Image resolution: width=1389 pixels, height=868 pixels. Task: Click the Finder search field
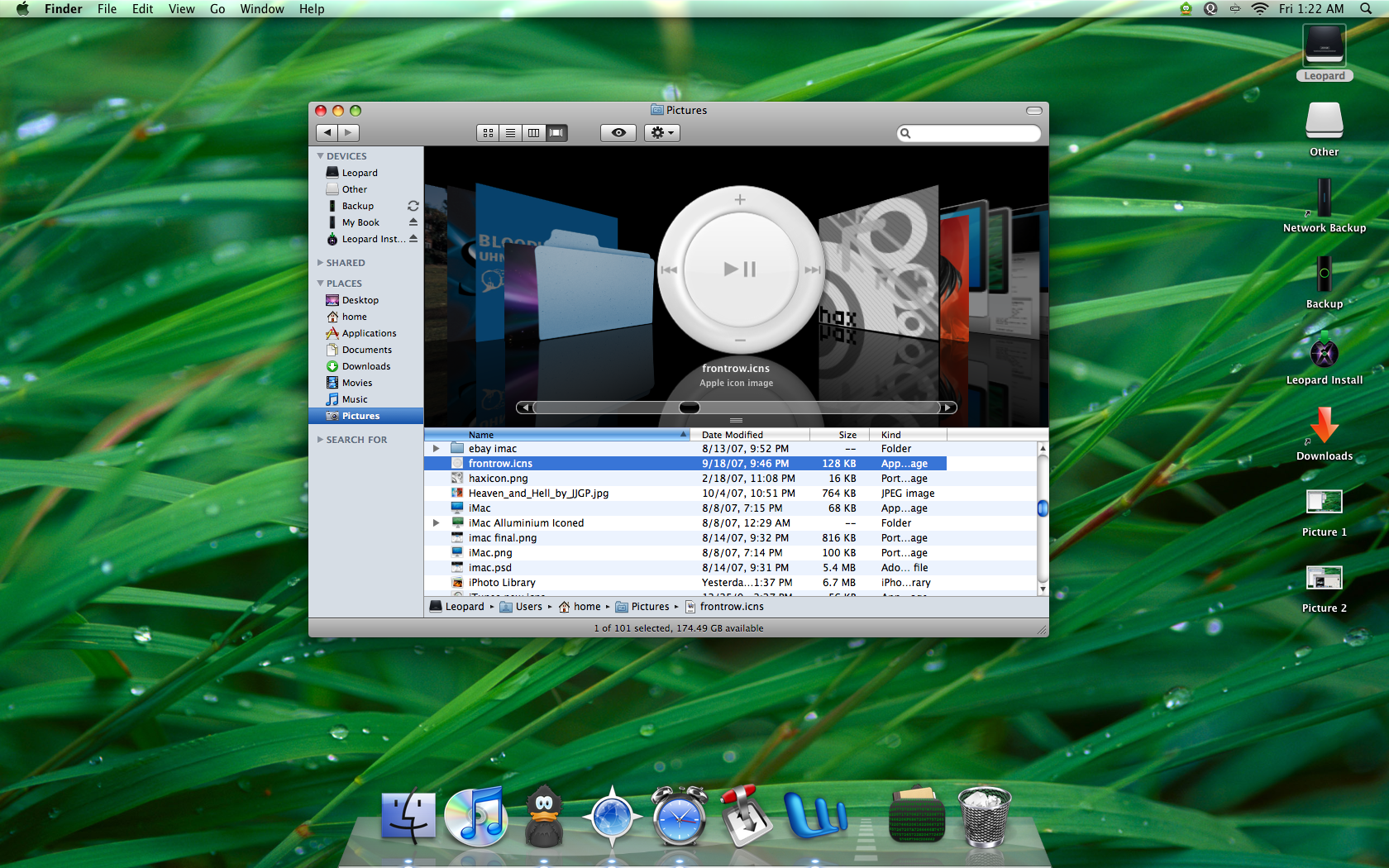(x=972, y=133)
